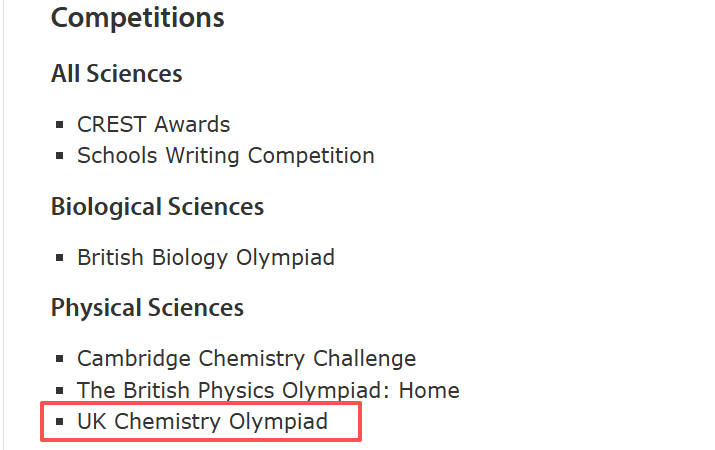Open the British Biology Olympiad link
715x450 pixels.
[205, 258]
